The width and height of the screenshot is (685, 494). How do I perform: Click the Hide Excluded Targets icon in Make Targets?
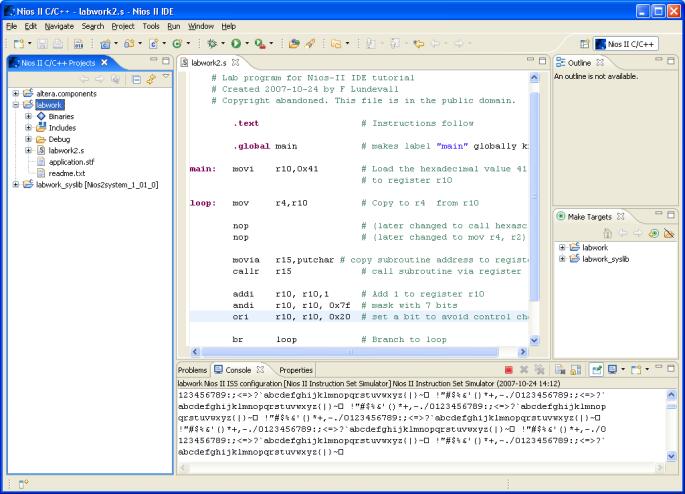(x=668, y=232)
